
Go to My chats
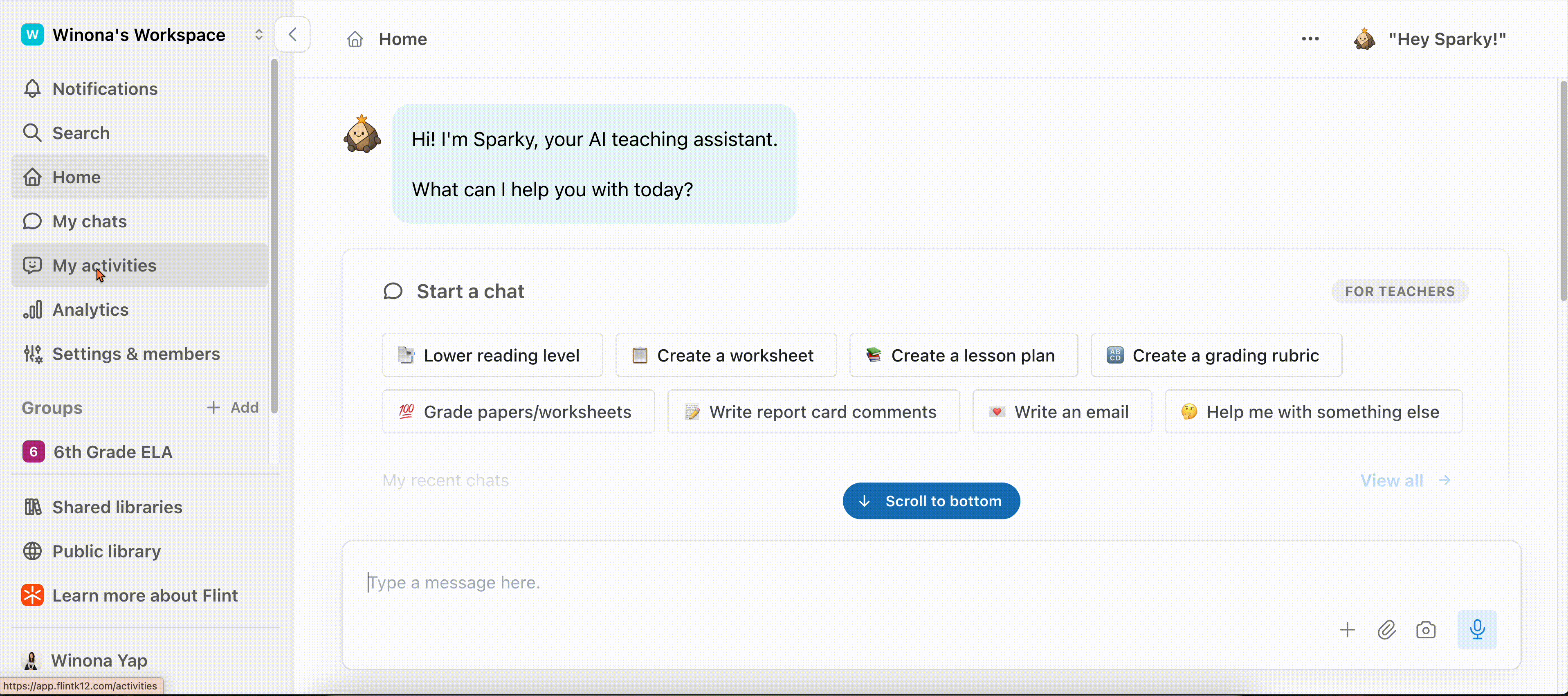139,222
